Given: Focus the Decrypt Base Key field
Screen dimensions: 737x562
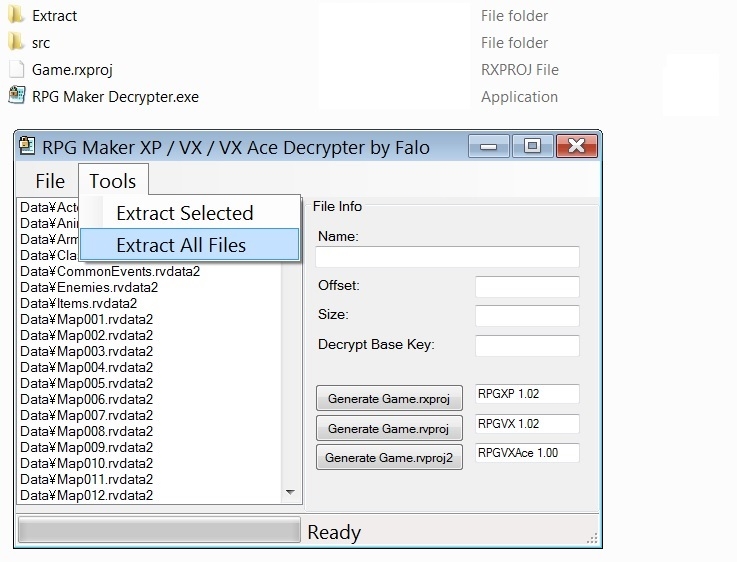Looking at the screenshot, I should 527,346.
